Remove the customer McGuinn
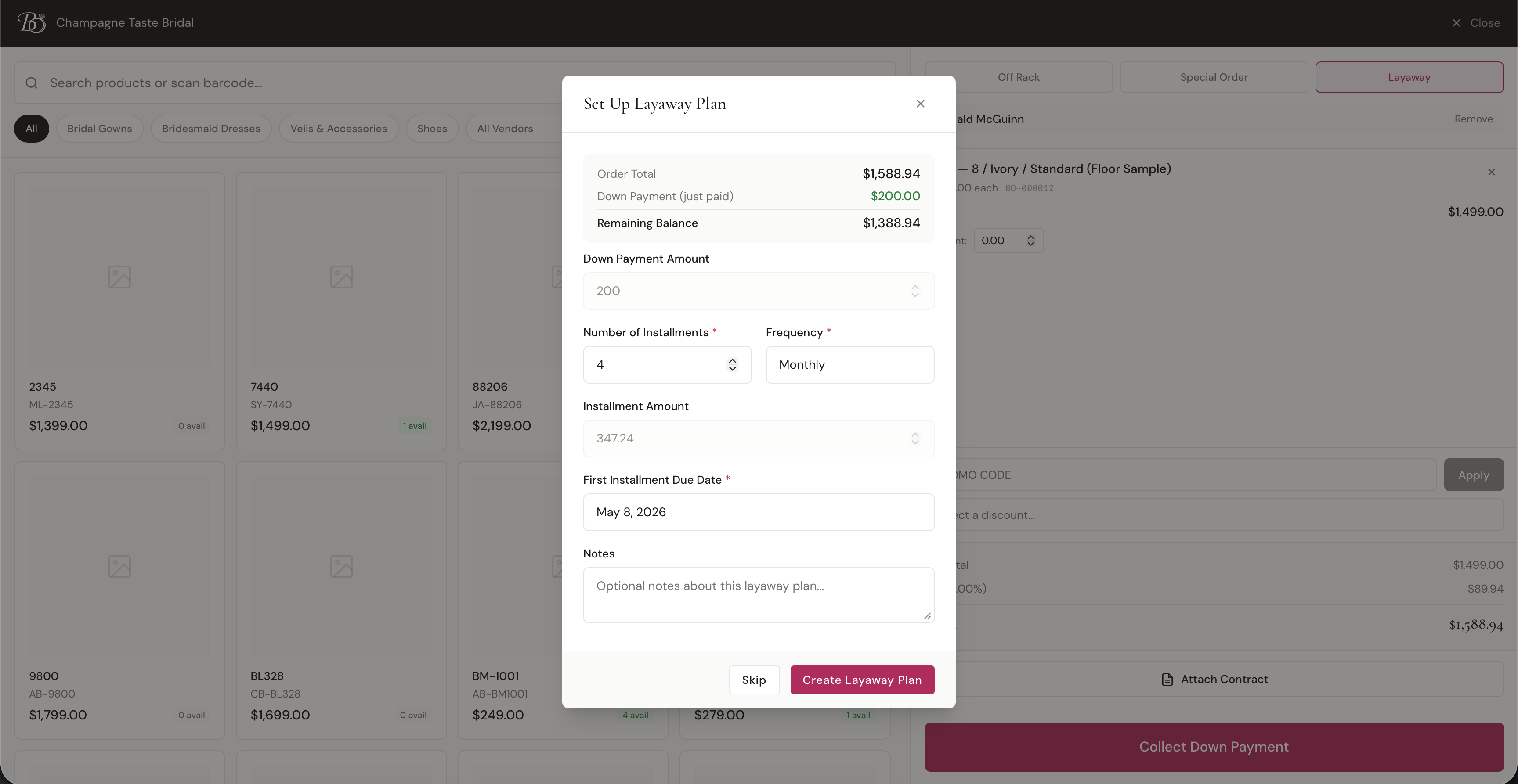Image resolution: width=1518 pixels, height=784 pixels. click(x=1473, y=119)
